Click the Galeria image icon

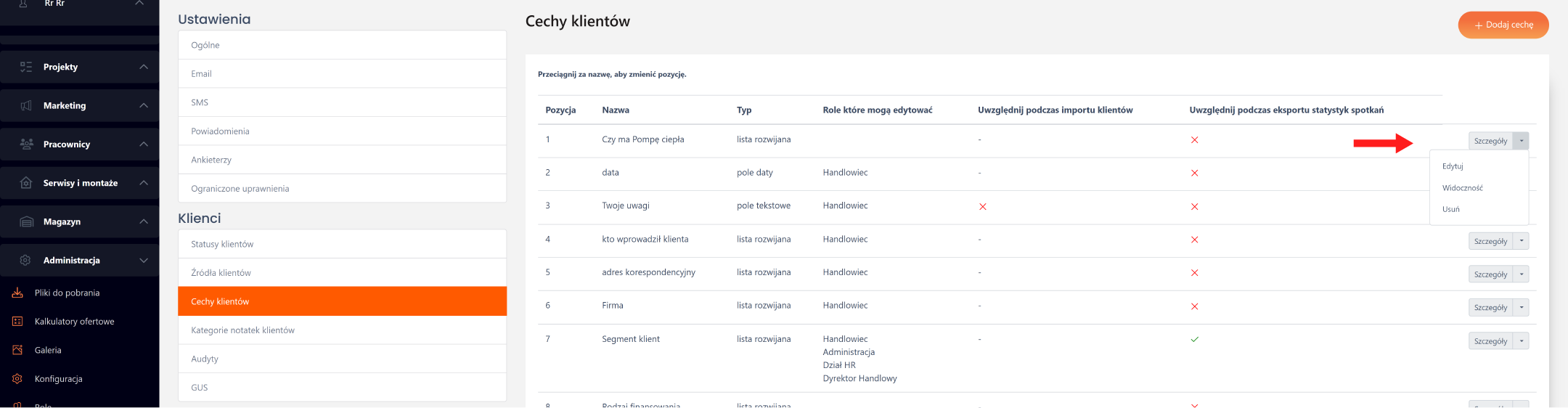tap(17, 350)
